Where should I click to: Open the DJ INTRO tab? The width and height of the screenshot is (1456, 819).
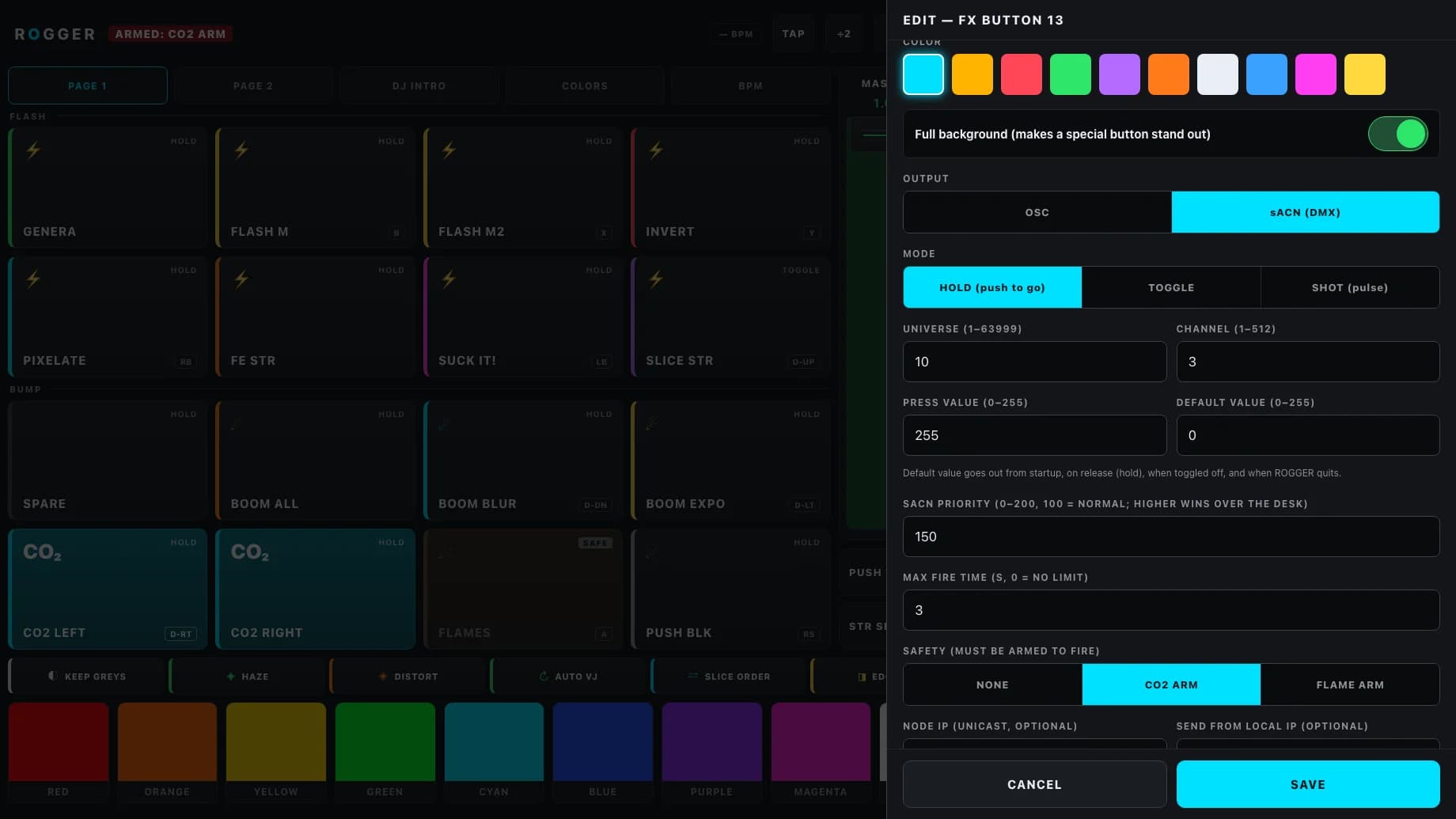click(419, 85)
